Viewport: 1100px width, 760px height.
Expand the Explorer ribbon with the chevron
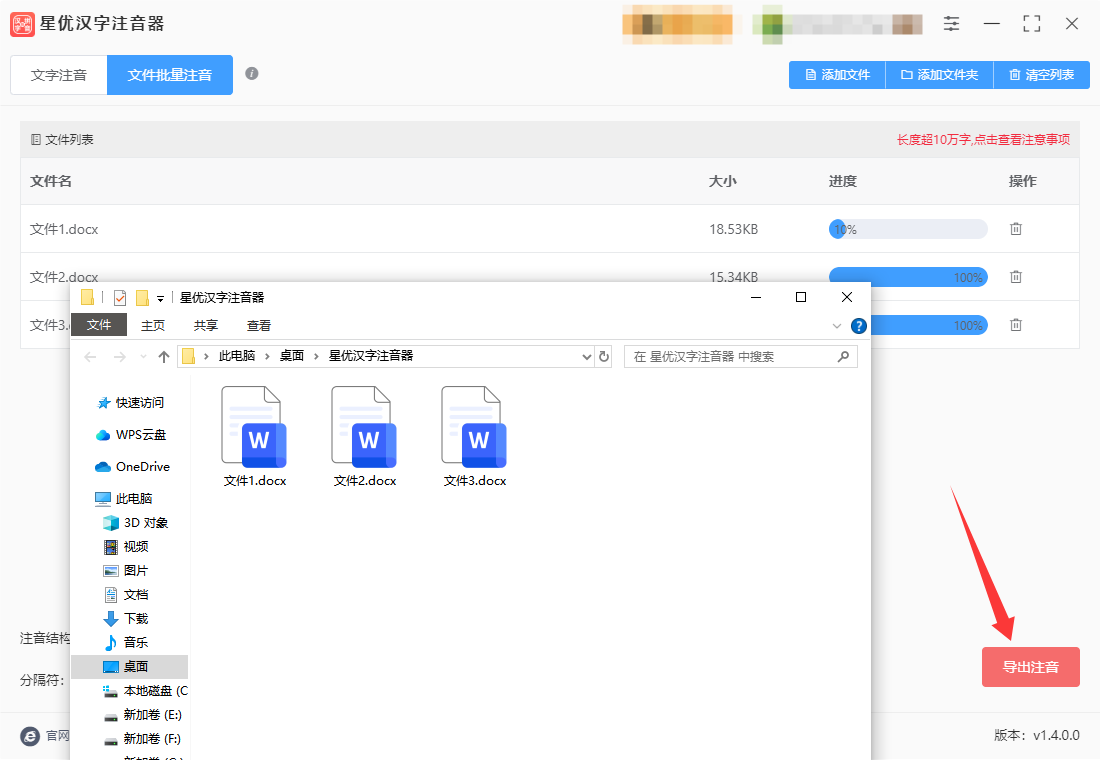pos(836,326)
